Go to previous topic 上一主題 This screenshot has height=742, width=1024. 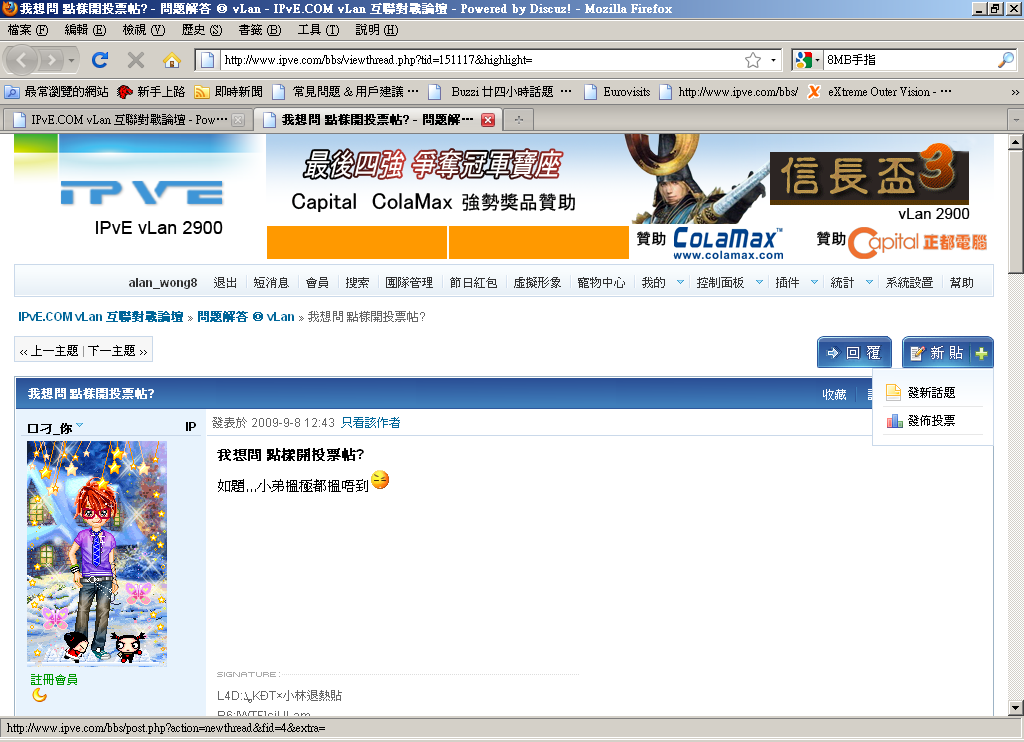coord(49,351)
